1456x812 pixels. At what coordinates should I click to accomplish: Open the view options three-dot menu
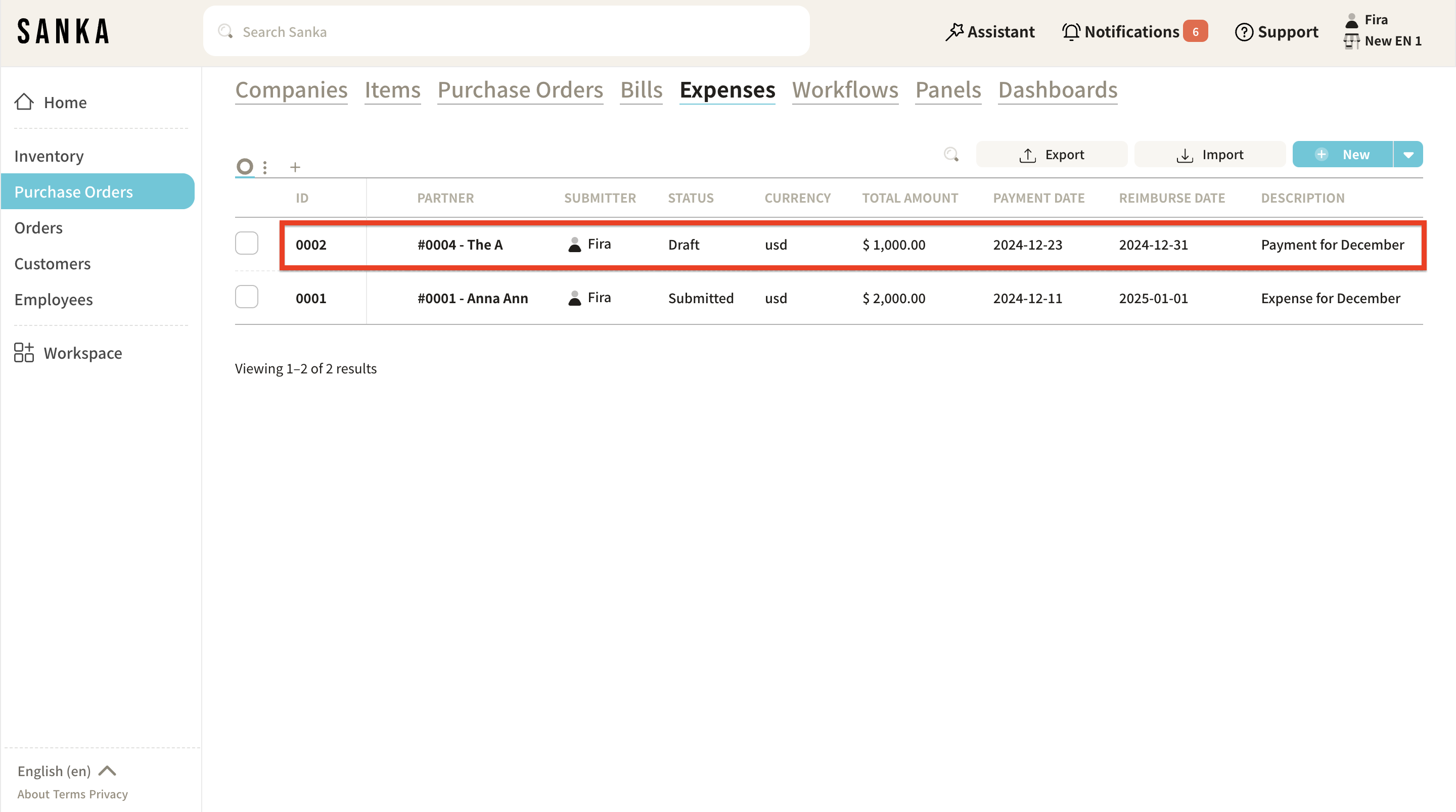tap(265, 167)
